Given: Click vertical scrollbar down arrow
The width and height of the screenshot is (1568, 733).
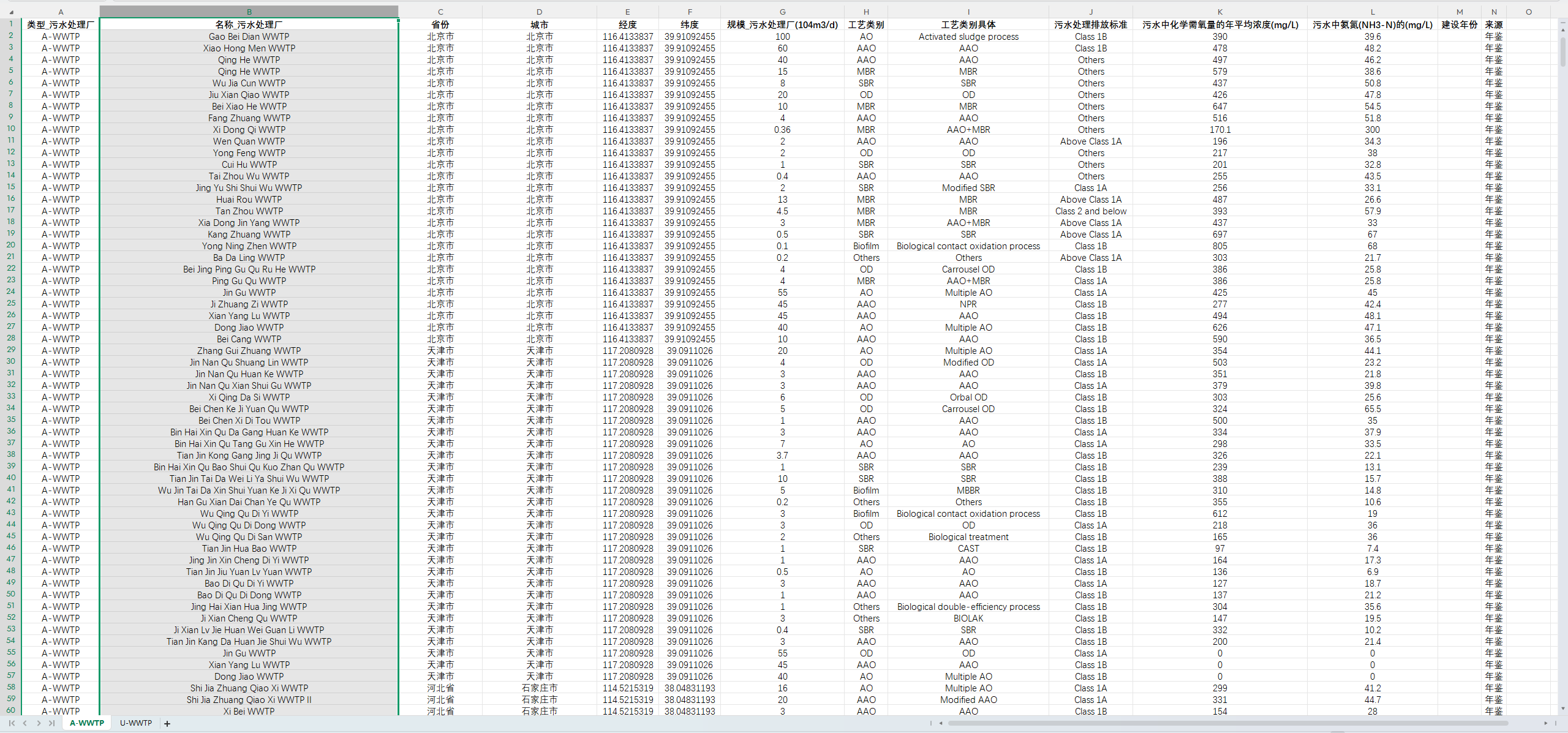Looking at the screenshot, I should point(1562,709).
